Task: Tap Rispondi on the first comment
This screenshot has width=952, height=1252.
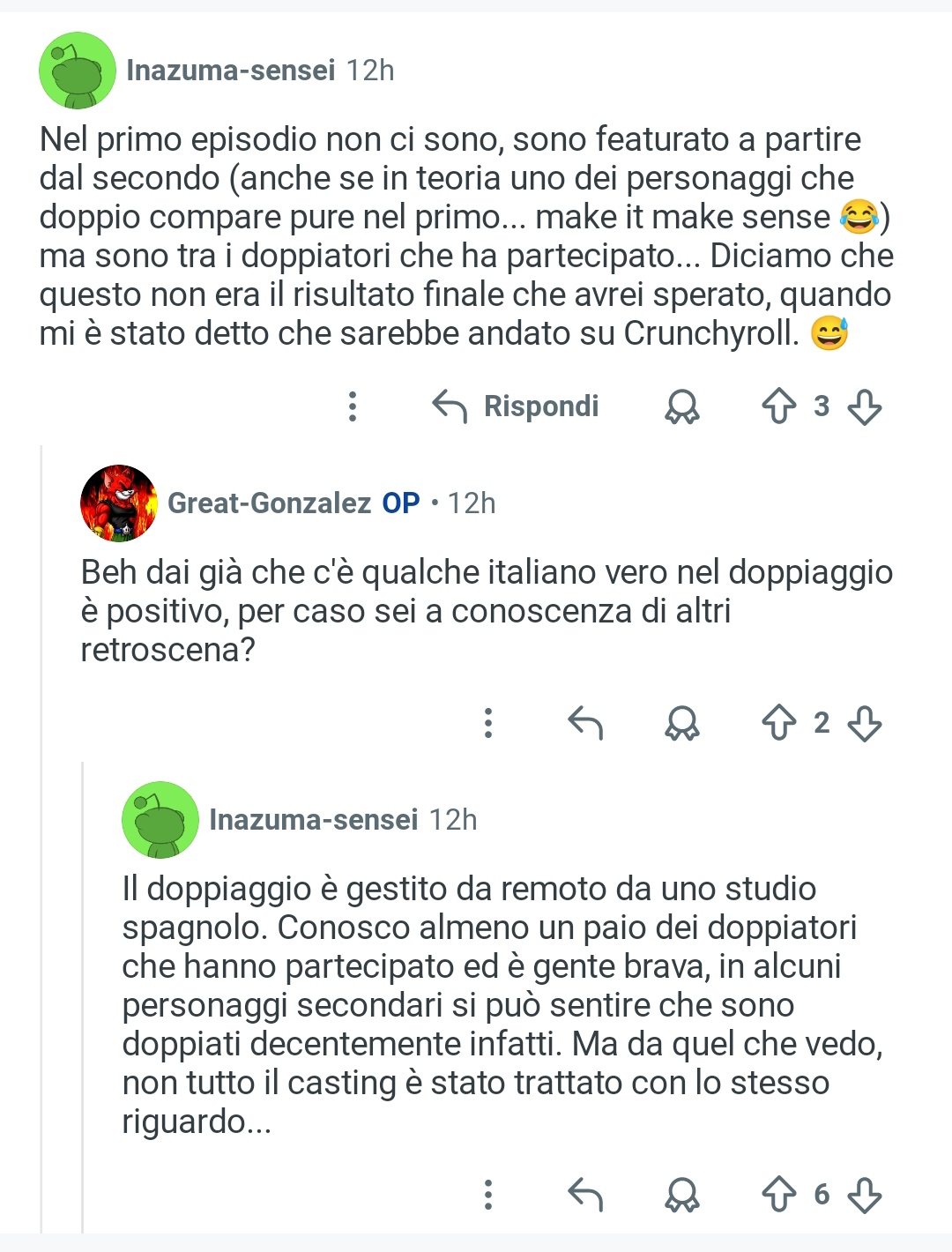Action: tap(516, 406)
